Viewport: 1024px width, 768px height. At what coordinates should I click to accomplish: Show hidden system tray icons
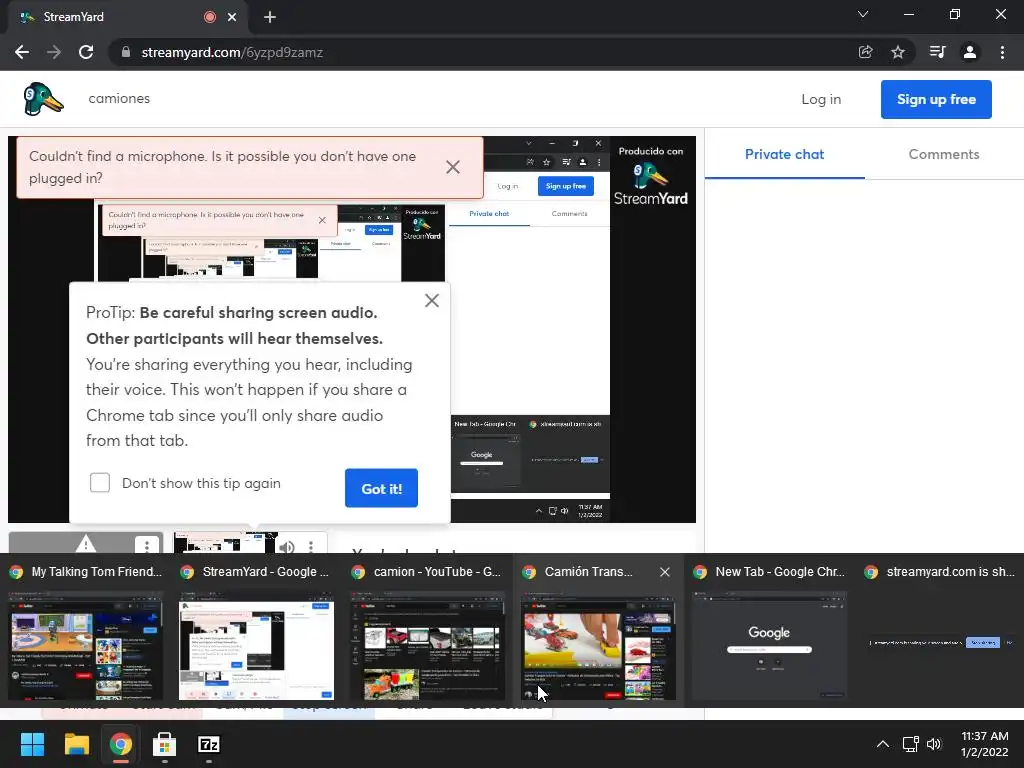[882, 744]
